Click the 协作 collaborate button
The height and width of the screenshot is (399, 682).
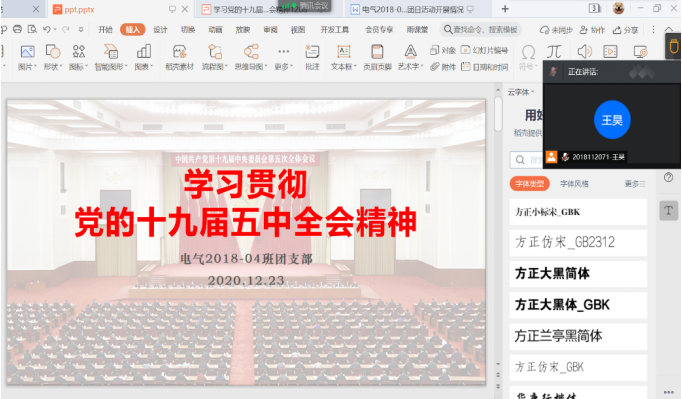pos(592,30)
